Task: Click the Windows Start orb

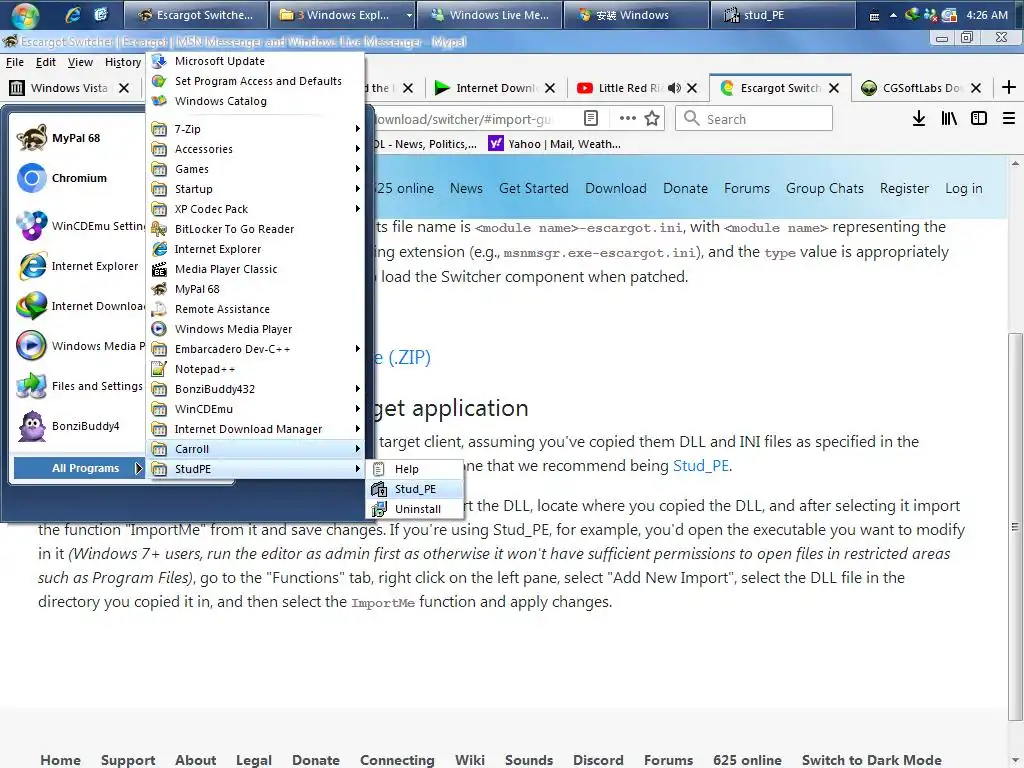Action: click(25, 14)
